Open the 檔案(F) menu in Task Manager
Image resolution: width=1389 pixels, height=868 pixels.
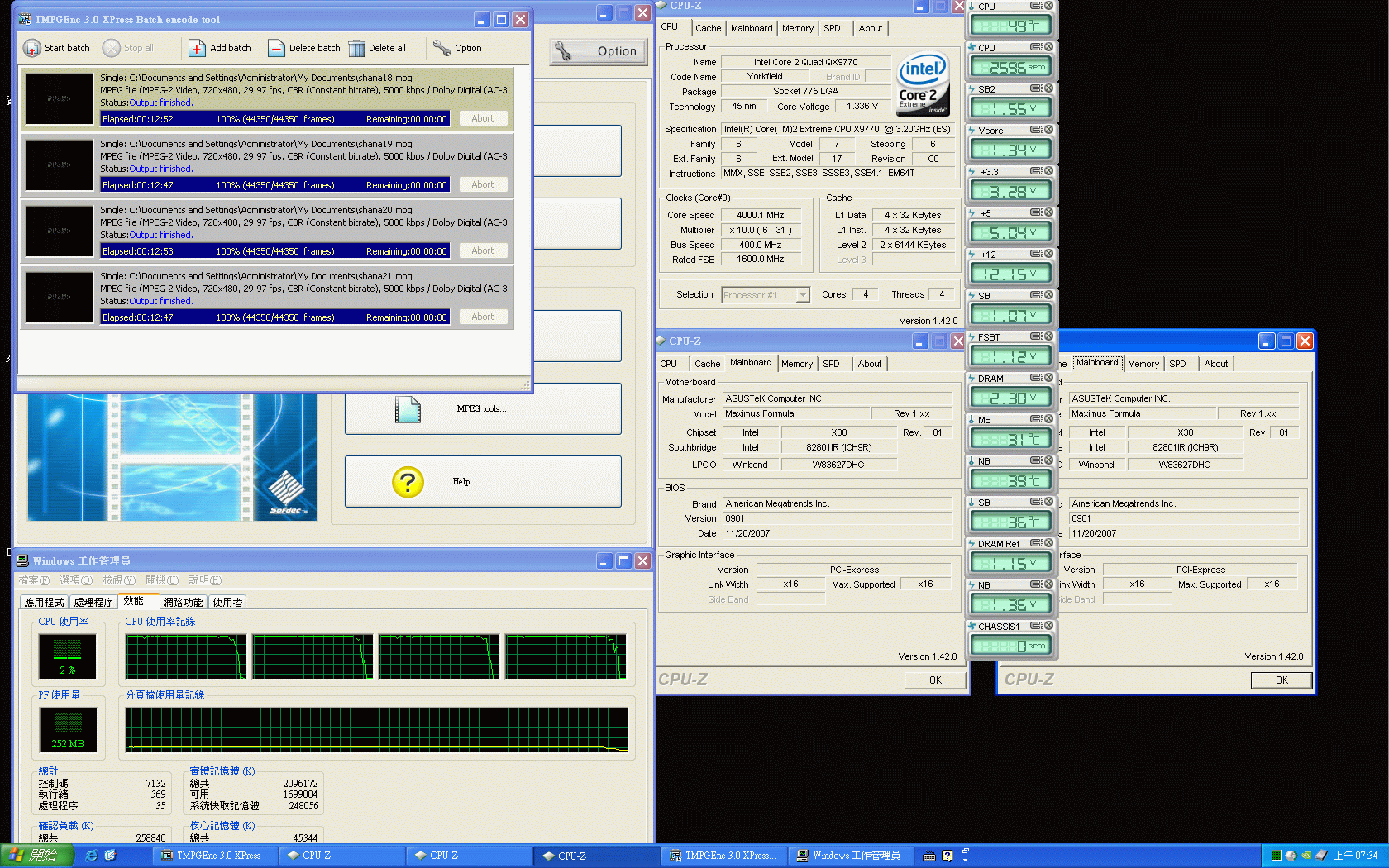pos(34,580)
